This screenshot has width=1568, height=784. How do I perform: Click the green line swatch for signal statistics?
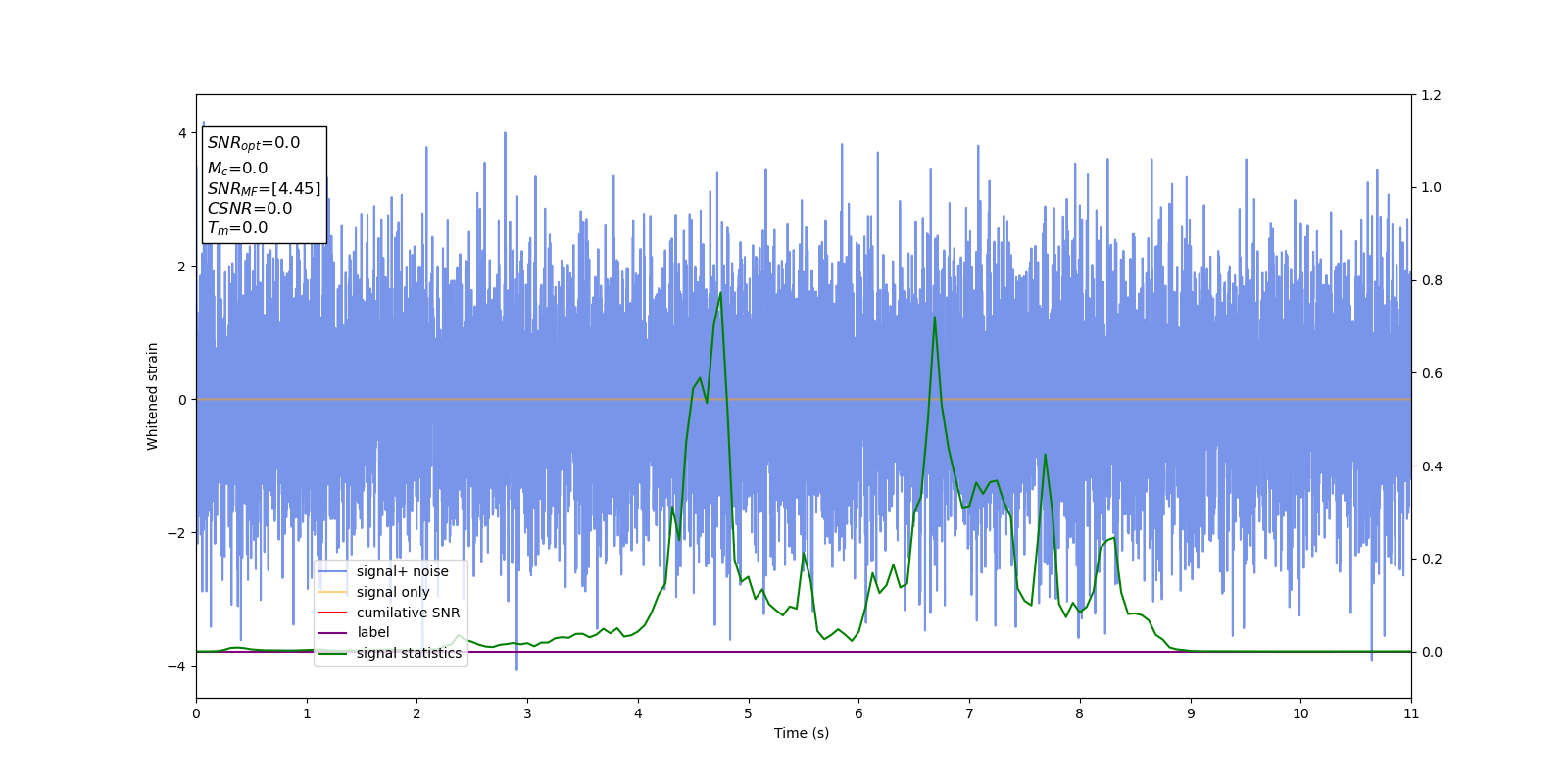coord(333,654)
